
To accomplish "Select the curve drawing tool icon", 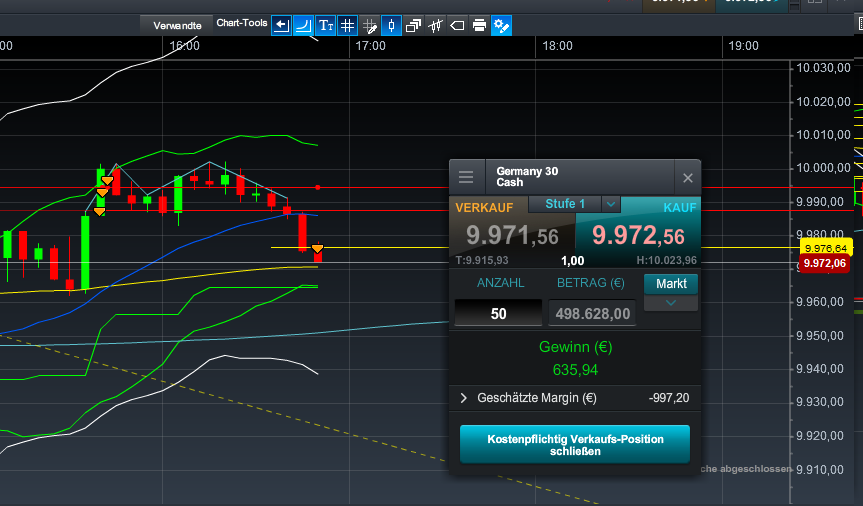I will pos(303,25).
